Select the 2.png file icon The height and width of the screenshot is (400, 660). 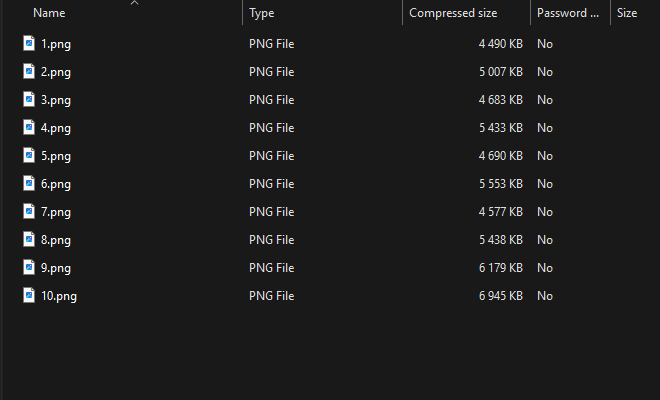29,71
